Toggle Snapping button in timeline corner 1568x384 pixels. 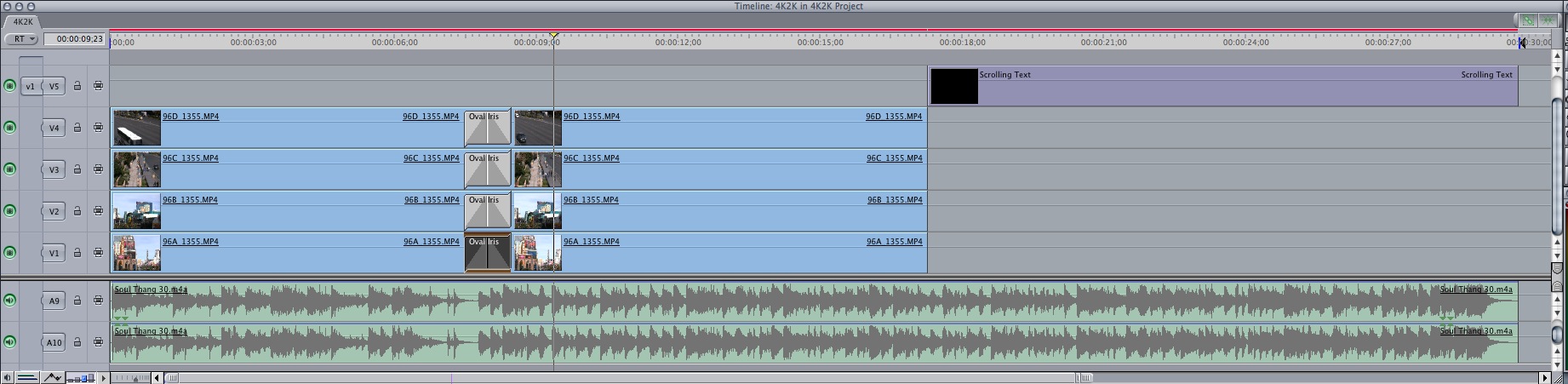pos(1547,20)
